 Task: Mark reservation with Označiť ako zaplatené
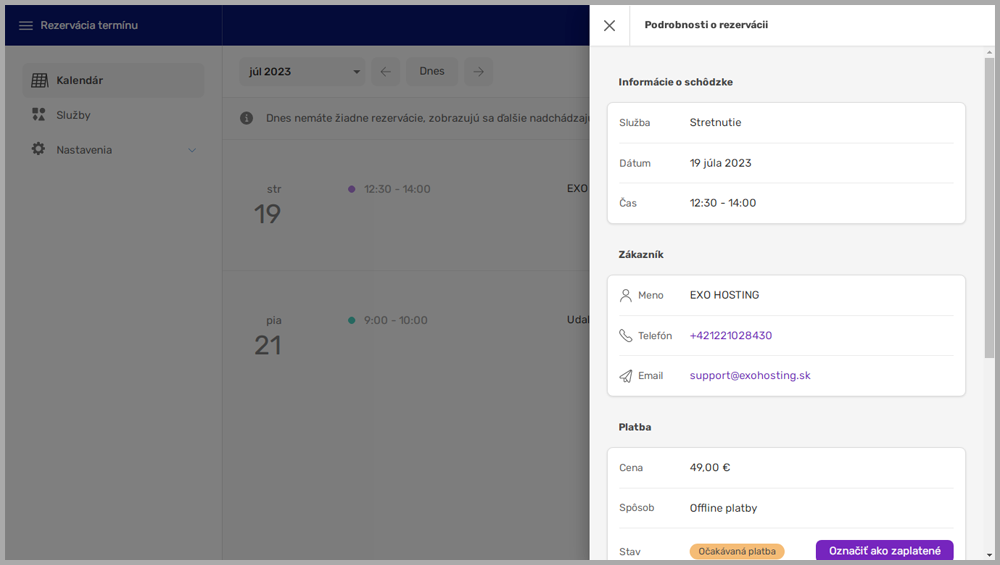(x=884, y=551)
